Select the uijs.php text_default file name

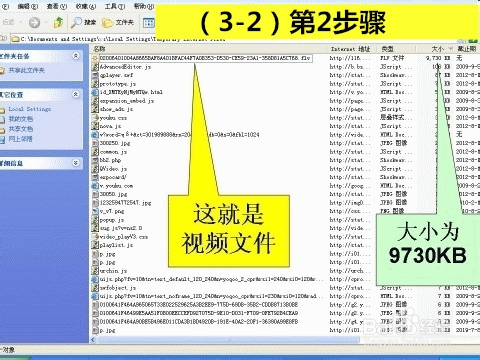(x=211, y=279)
